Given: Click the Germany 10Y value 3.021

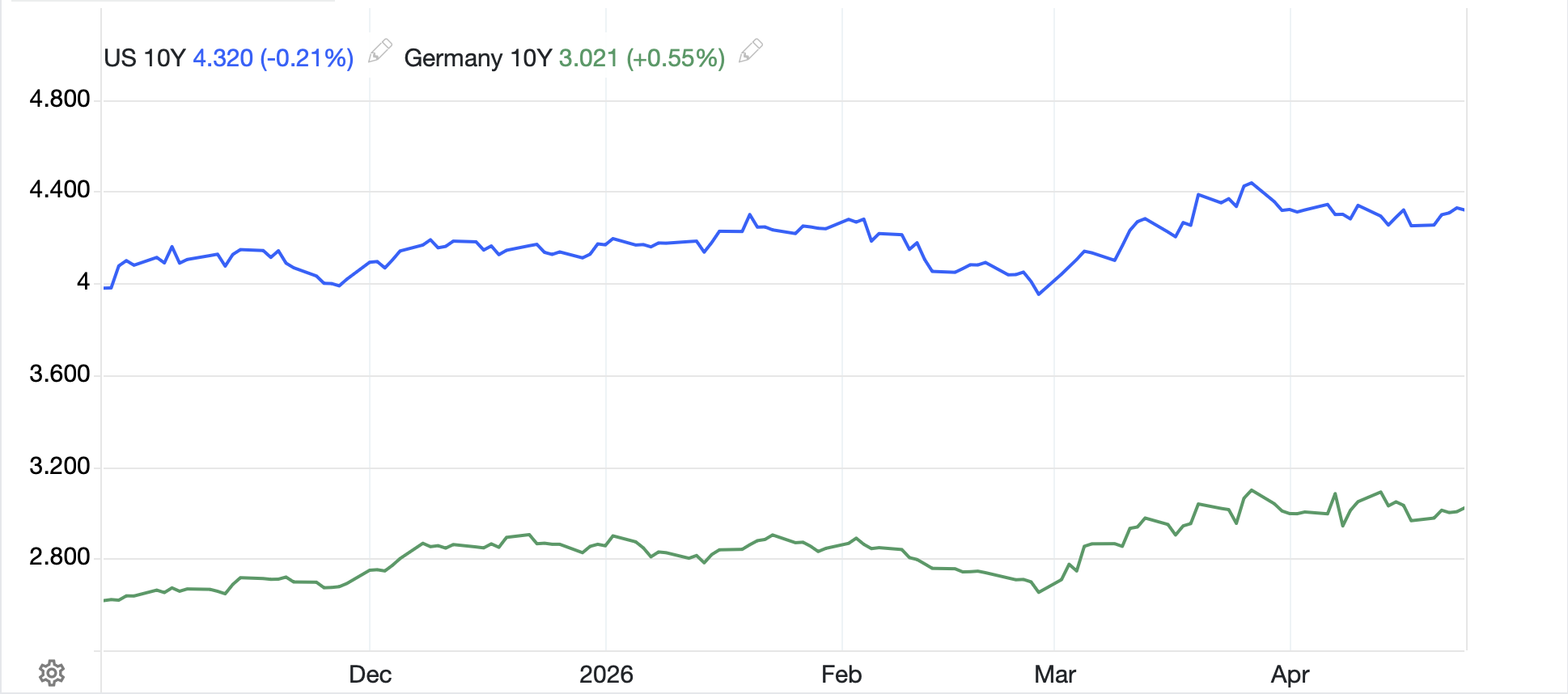Looking at the screenshot, I should pyautogui.click(x=588, y=58).
